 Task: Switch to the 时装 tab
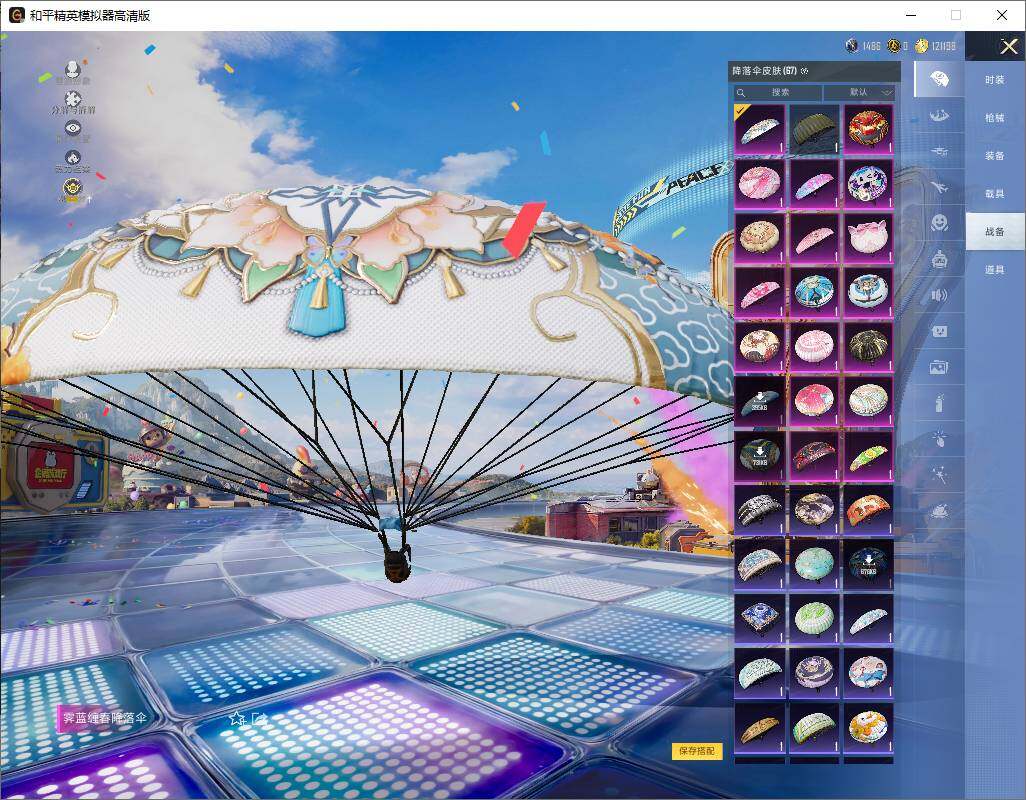coord(995,80)
